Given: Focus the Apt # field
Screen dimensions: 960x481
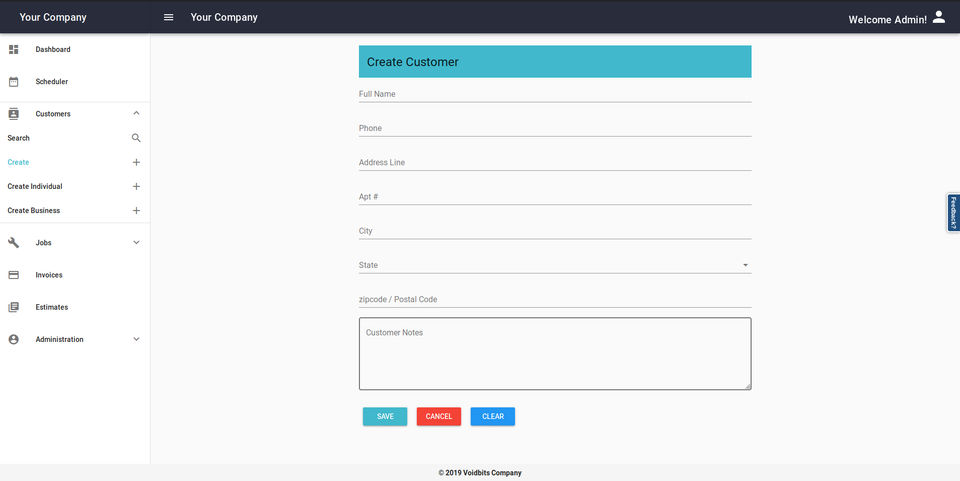Looking at the screenshot, I should pos(555,197).
